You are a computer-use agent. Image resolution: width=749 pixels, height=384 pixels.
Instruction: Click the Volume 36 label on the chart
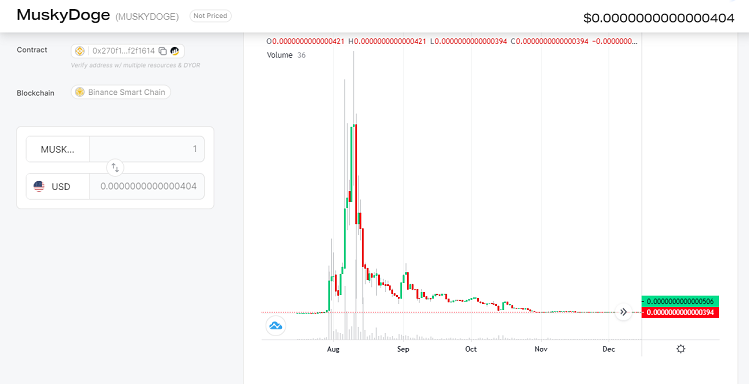(286, 55)
